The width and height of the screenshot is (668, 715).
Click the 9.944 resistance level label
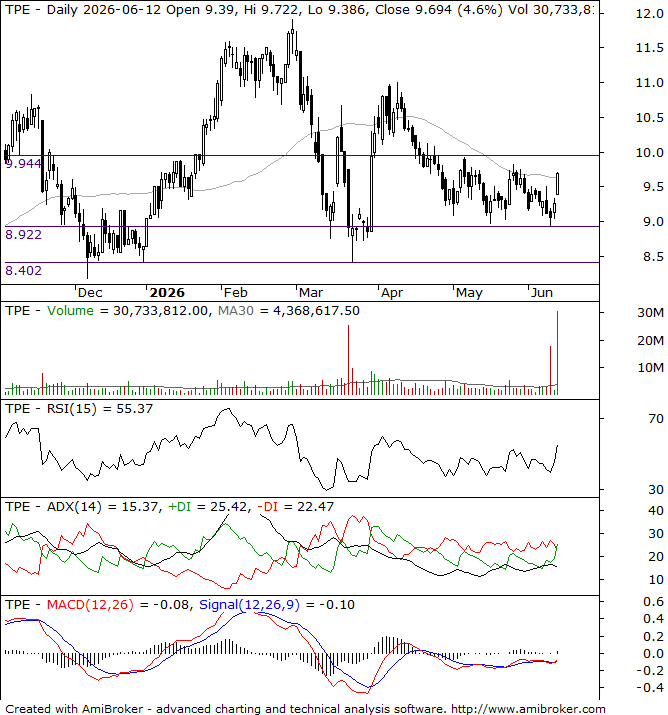pos(23,163)
